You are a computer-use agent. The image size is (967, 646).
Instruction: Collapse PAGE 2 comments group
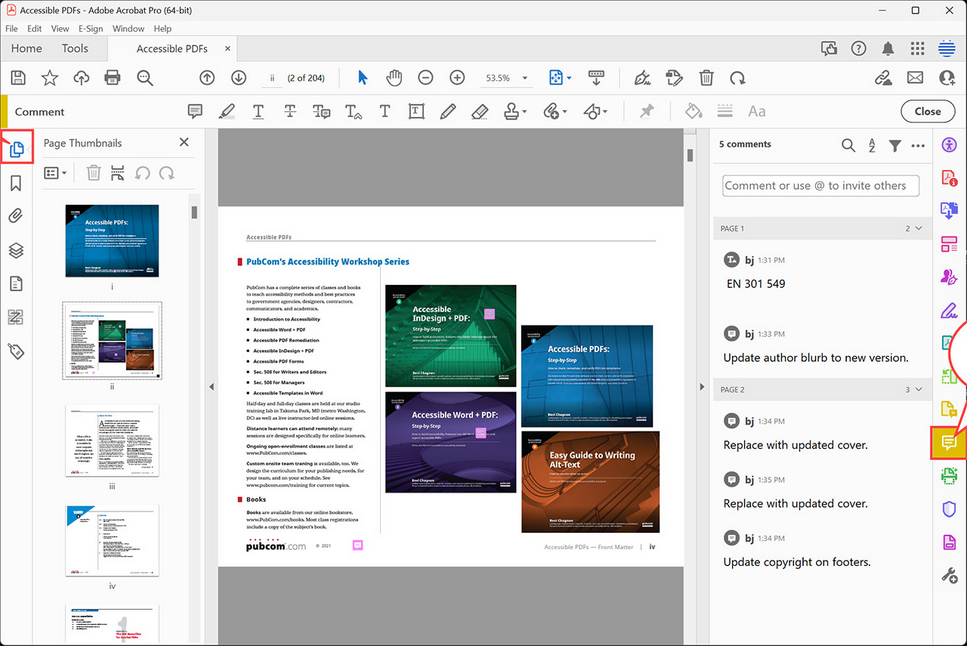click(919, 389)
